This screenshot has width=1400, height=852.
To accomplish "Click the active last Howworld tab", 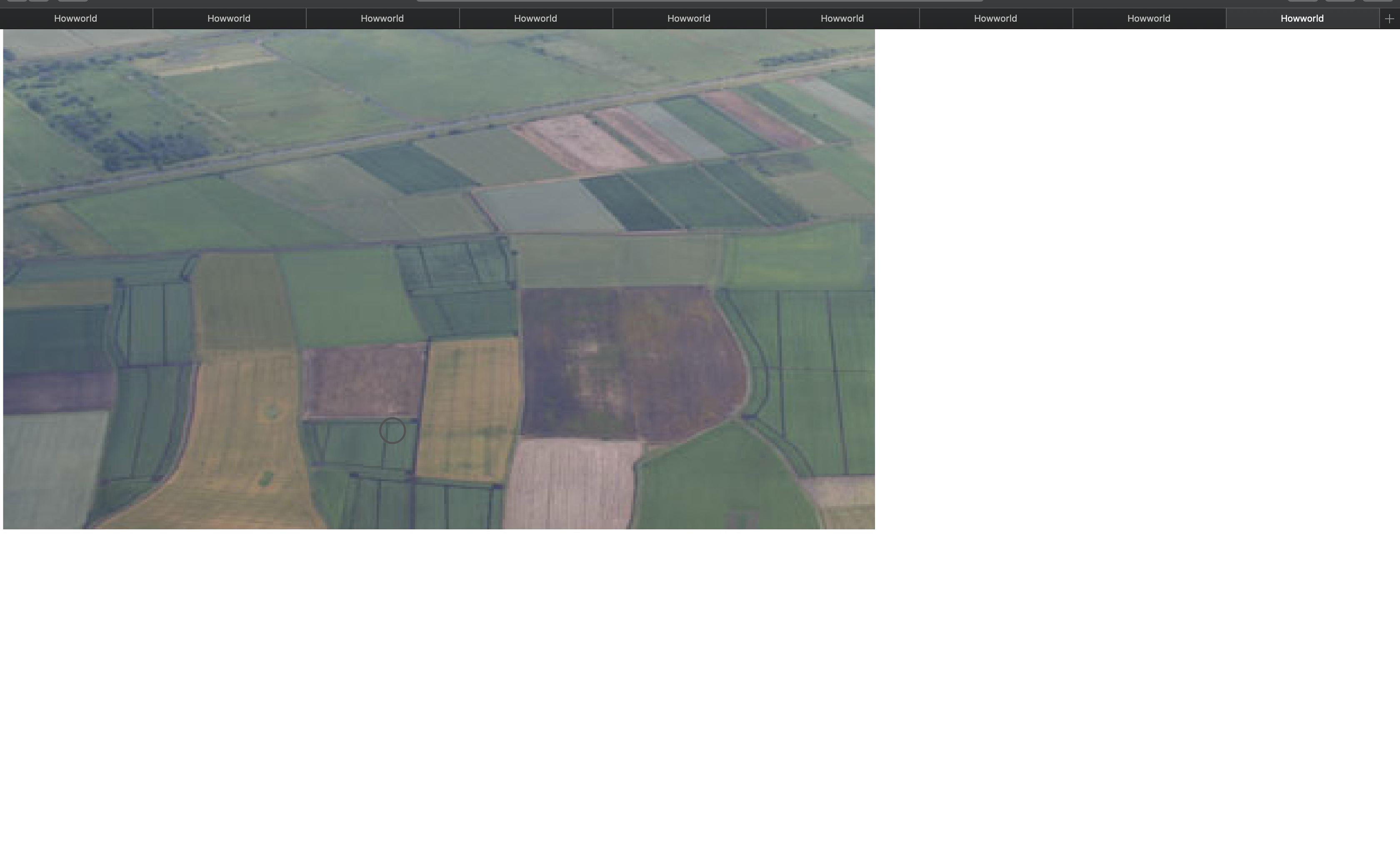I will pyautogui.click(x=1302, y=19).
